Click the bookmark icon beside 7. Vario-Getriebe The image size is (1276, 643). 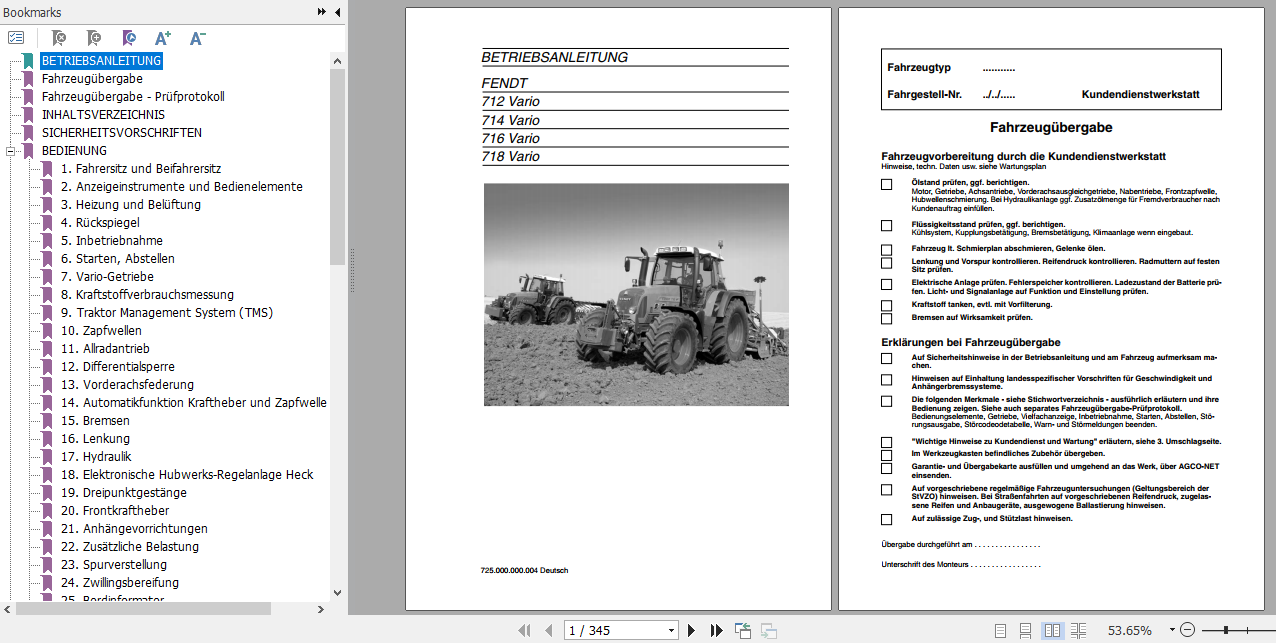point(47,277)
